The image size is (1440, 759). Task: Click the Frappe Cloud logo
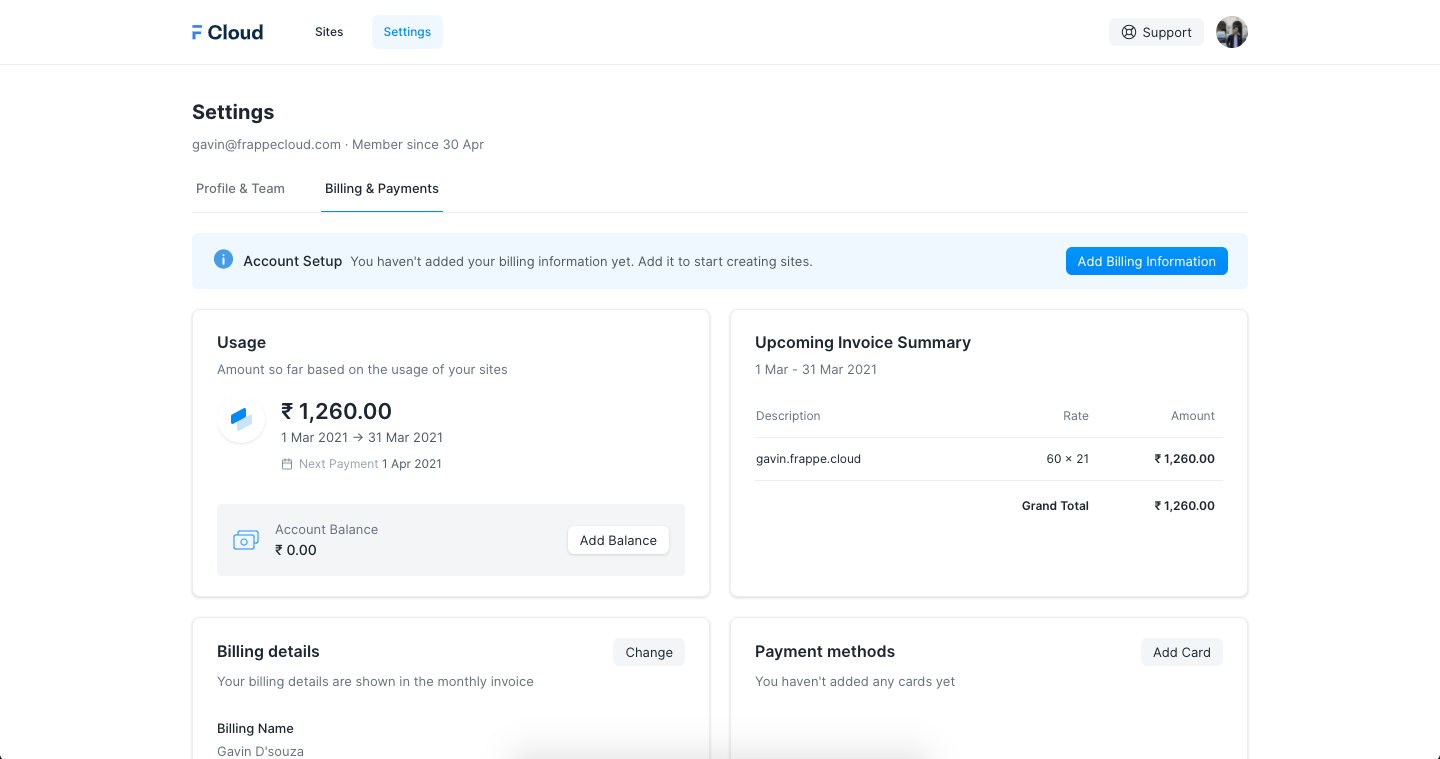point(228,32)
